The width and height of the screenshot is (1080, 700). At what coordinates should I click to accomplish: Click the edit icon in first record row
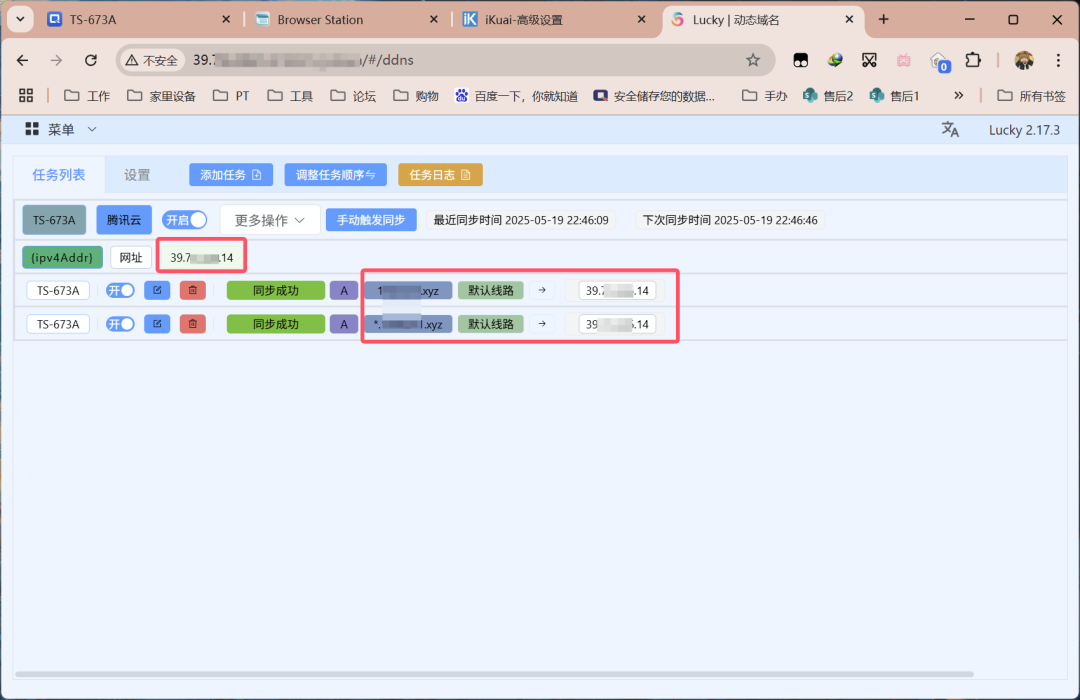[157, 291]
